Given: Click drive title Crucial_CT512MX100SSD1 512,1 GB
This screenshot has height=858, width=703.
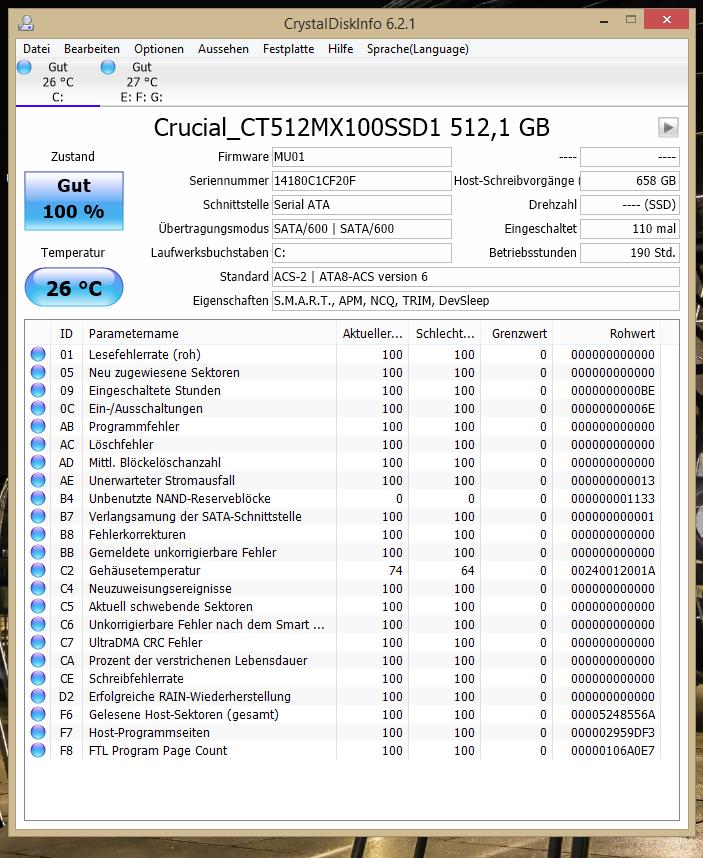Looking at the screenshot, I should (352, 127).
